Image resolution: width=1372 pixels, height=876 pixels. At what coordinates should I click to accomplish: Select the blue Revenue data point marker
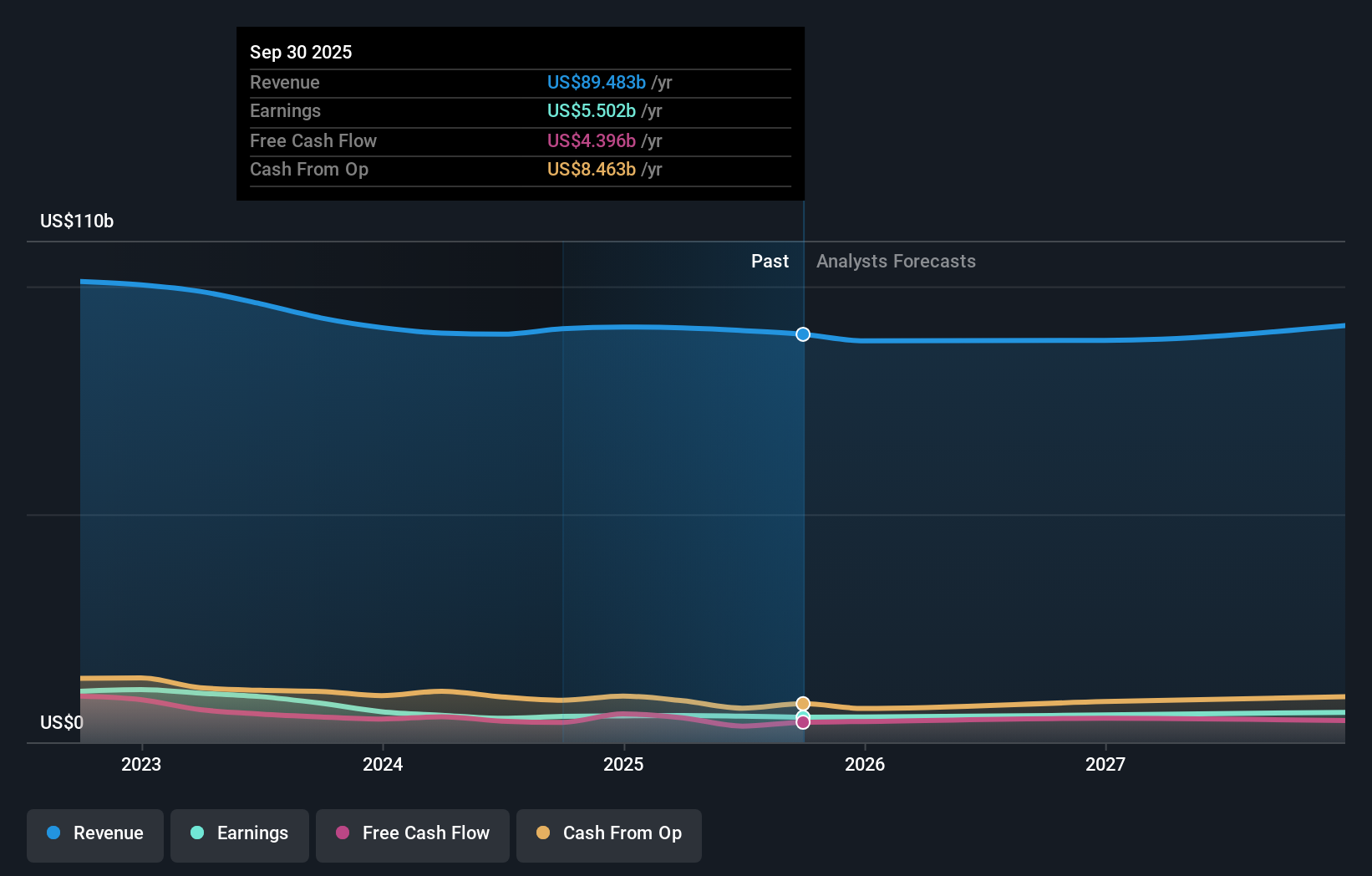[x=803, y=334]
